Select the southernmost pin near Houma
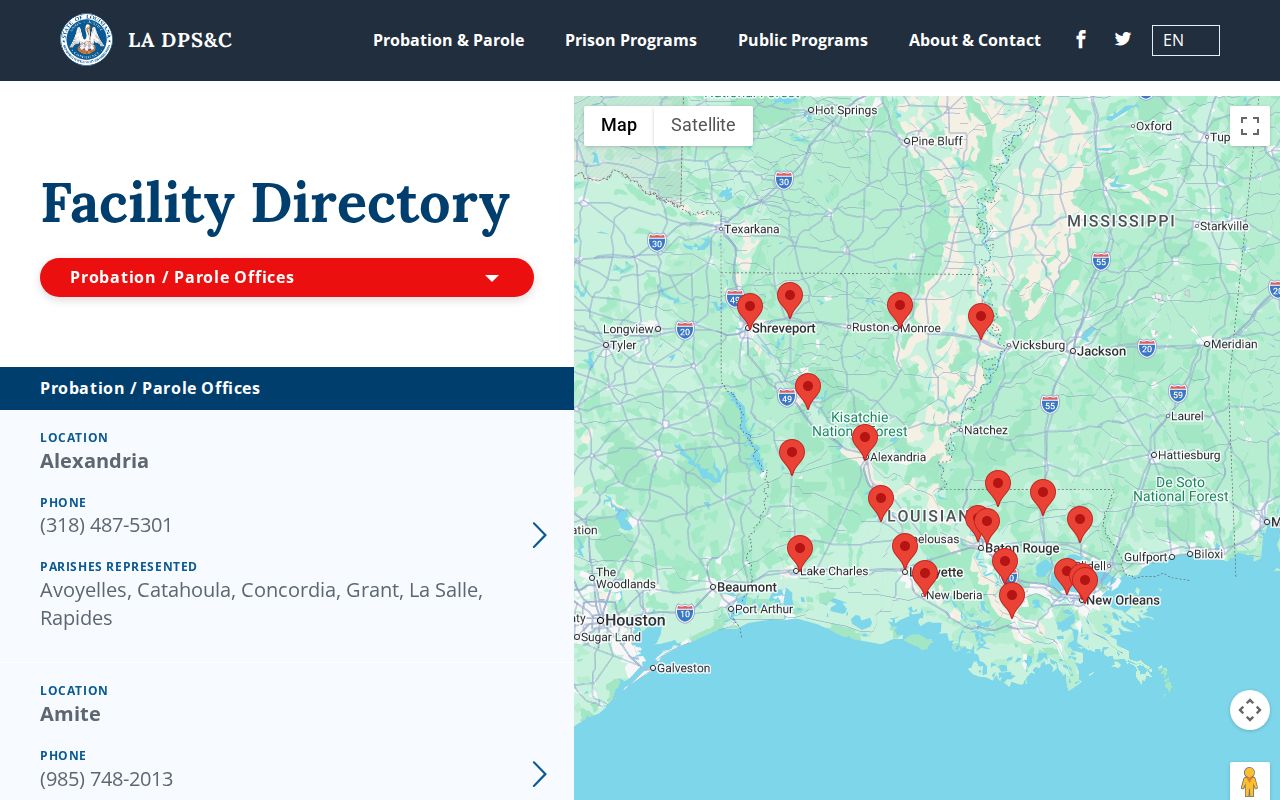Screen dimensions: 1280x800 (1012, 599)
